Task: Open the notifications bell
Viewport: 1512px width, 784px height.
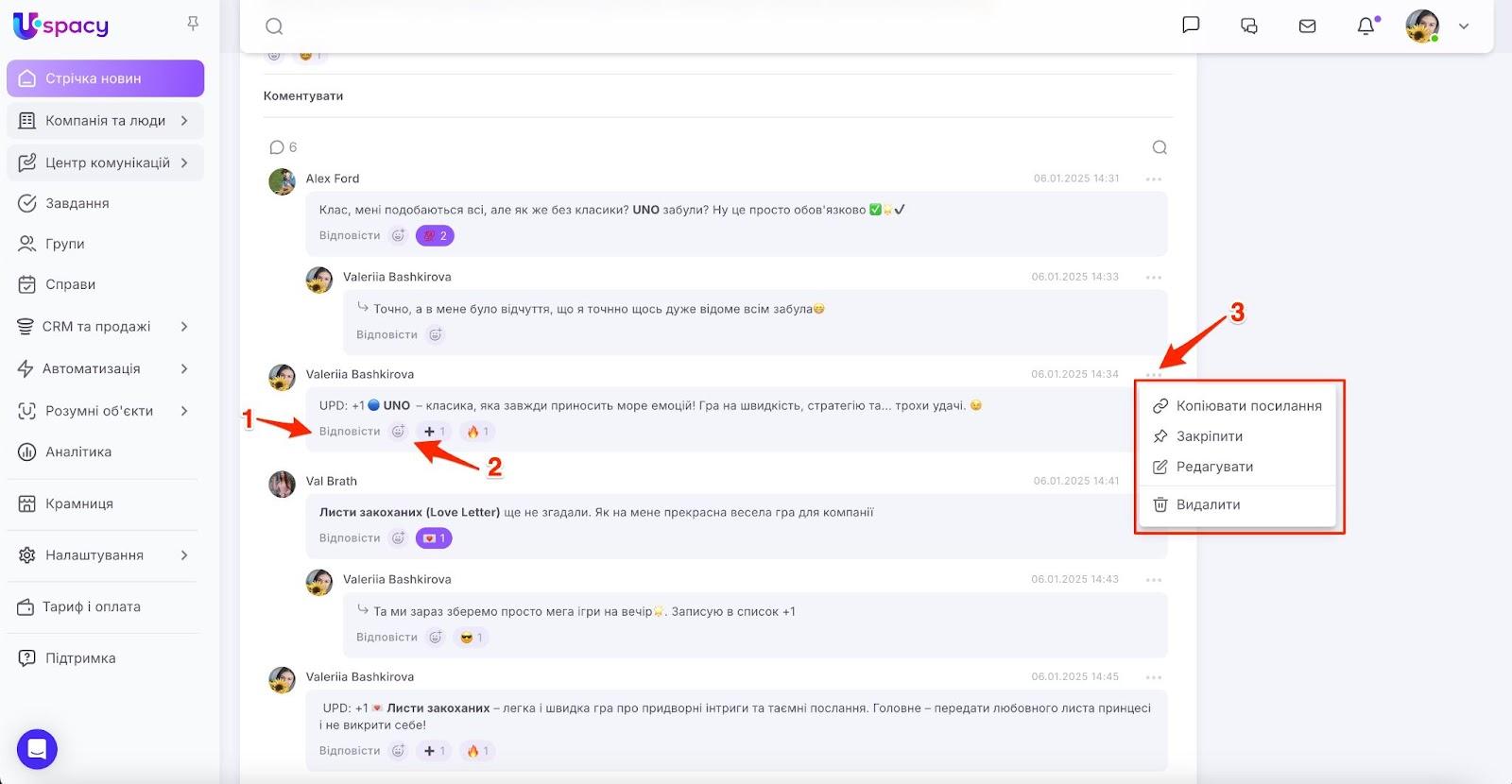Action: [x=1366, y=26]
